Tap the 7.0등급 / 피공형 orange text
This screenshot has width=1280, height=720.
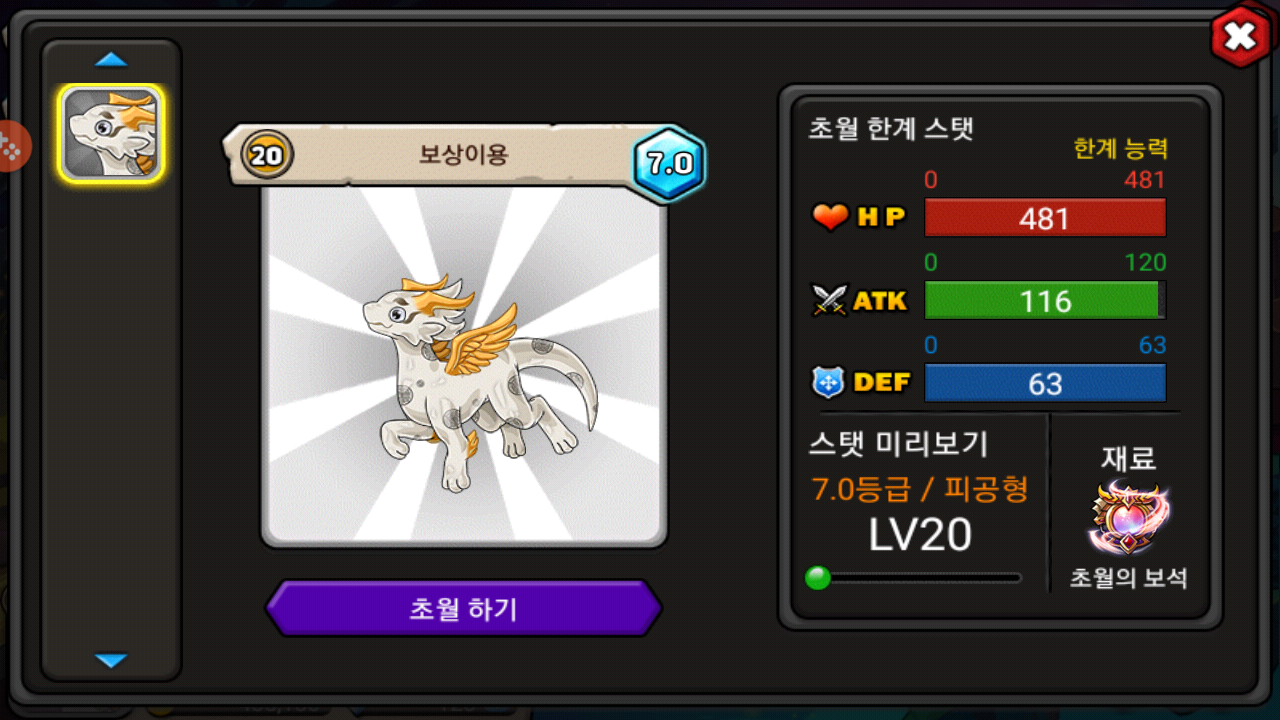tap(920, 489)
